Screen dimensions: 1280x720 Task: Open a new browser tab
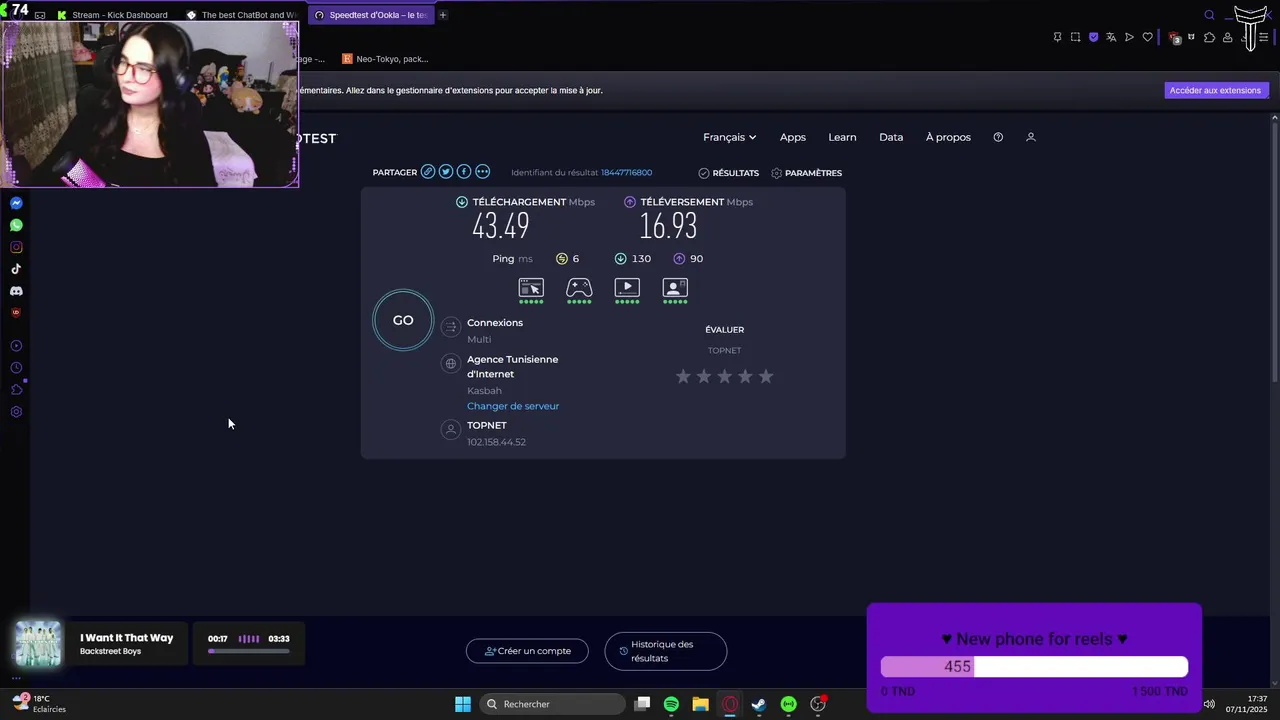point(443,15)
